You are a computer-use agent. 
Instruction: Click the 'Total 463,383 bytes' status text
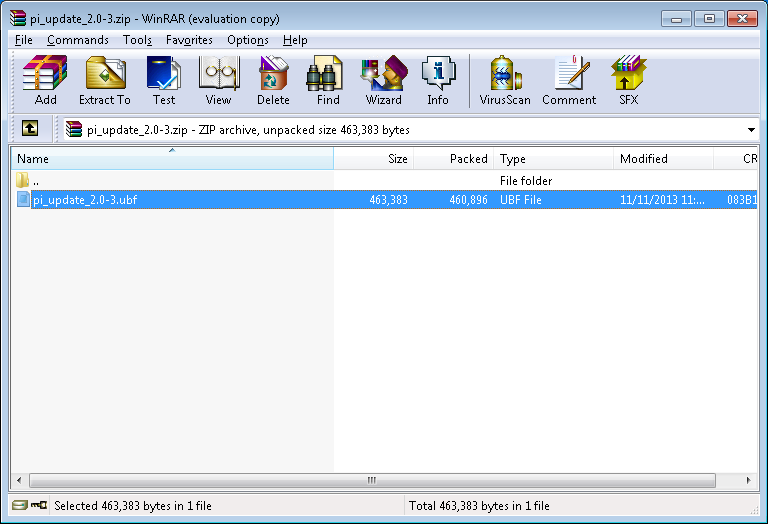pyautogui.click(x=479, y=505)
